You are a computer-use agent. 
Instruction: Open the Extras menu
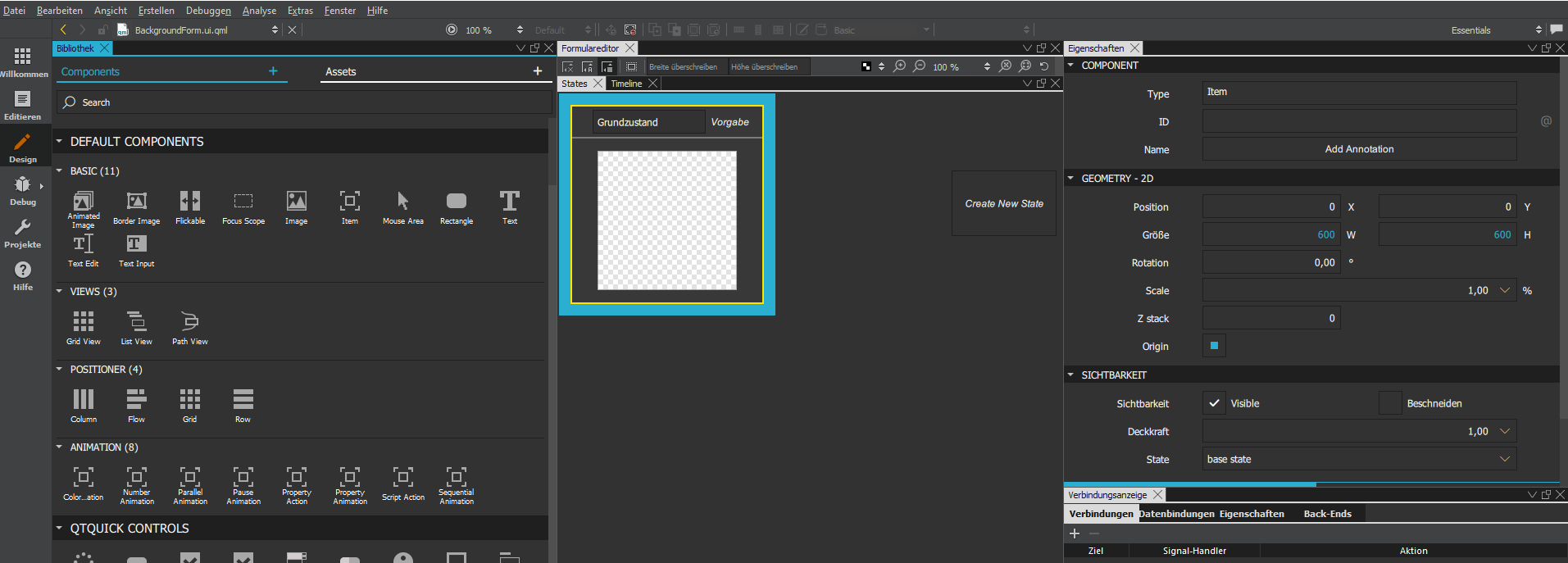[300, 11]
